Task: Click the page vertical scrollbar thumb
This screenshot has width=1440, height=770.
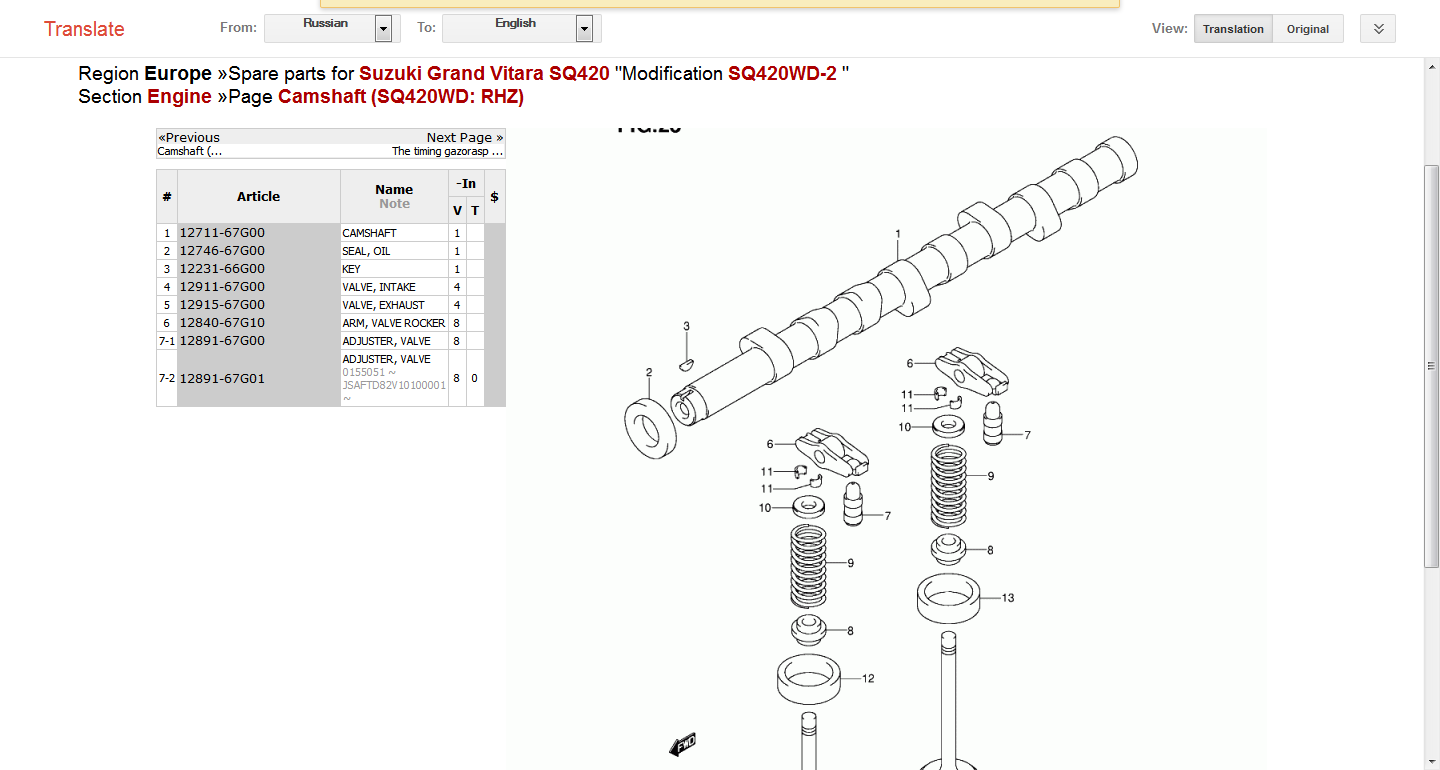Action: tap(1432, 366)
